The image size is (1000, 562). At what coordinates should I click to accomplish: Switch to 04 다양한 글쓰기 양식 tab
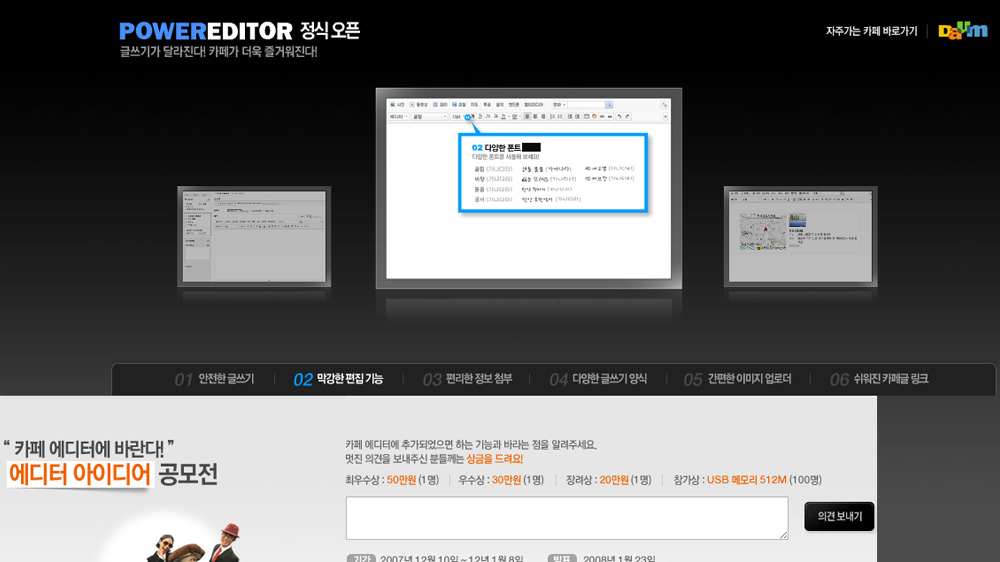click(598, 380)
